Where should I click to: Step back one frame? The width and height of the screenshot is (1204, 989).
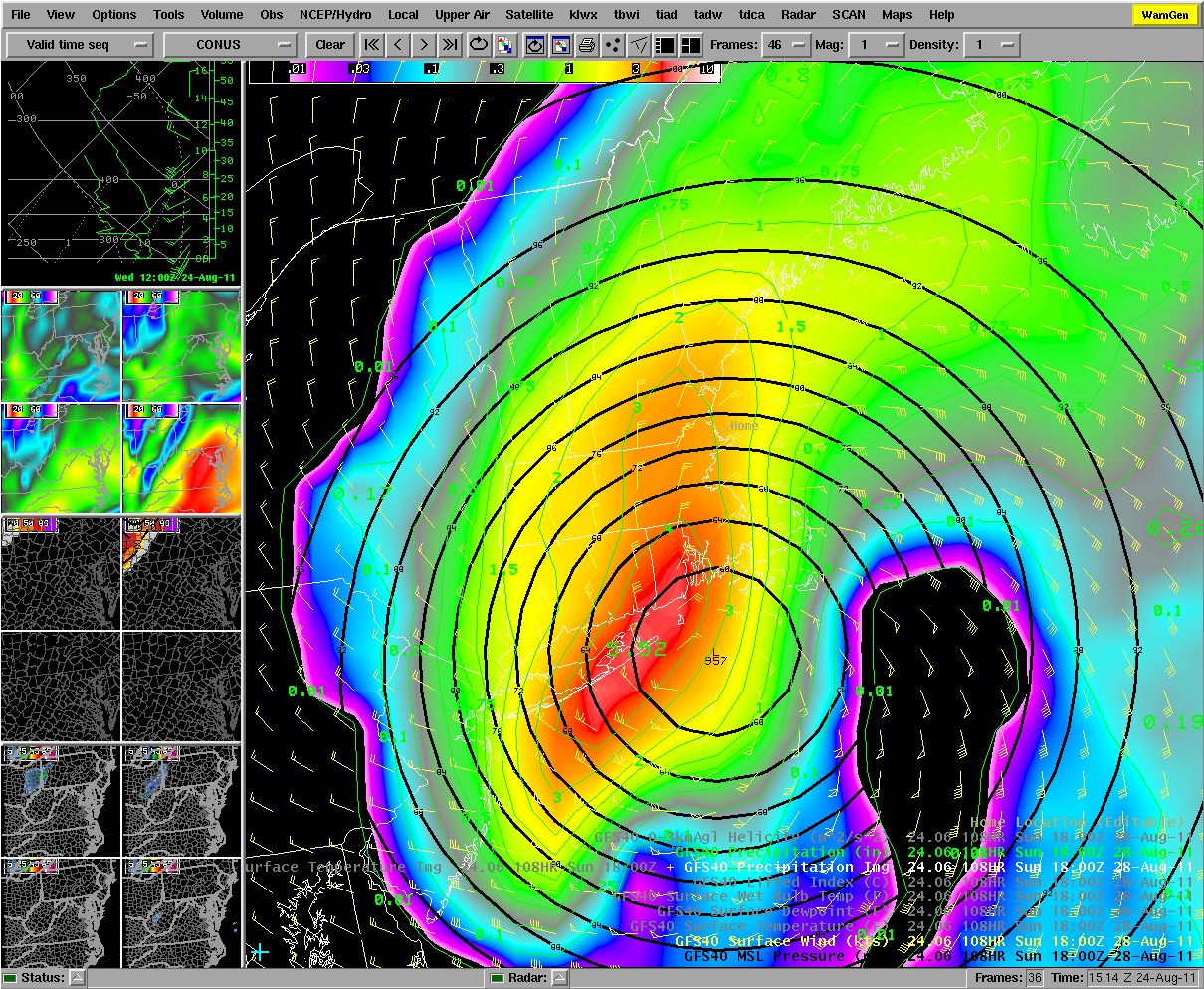398,45
